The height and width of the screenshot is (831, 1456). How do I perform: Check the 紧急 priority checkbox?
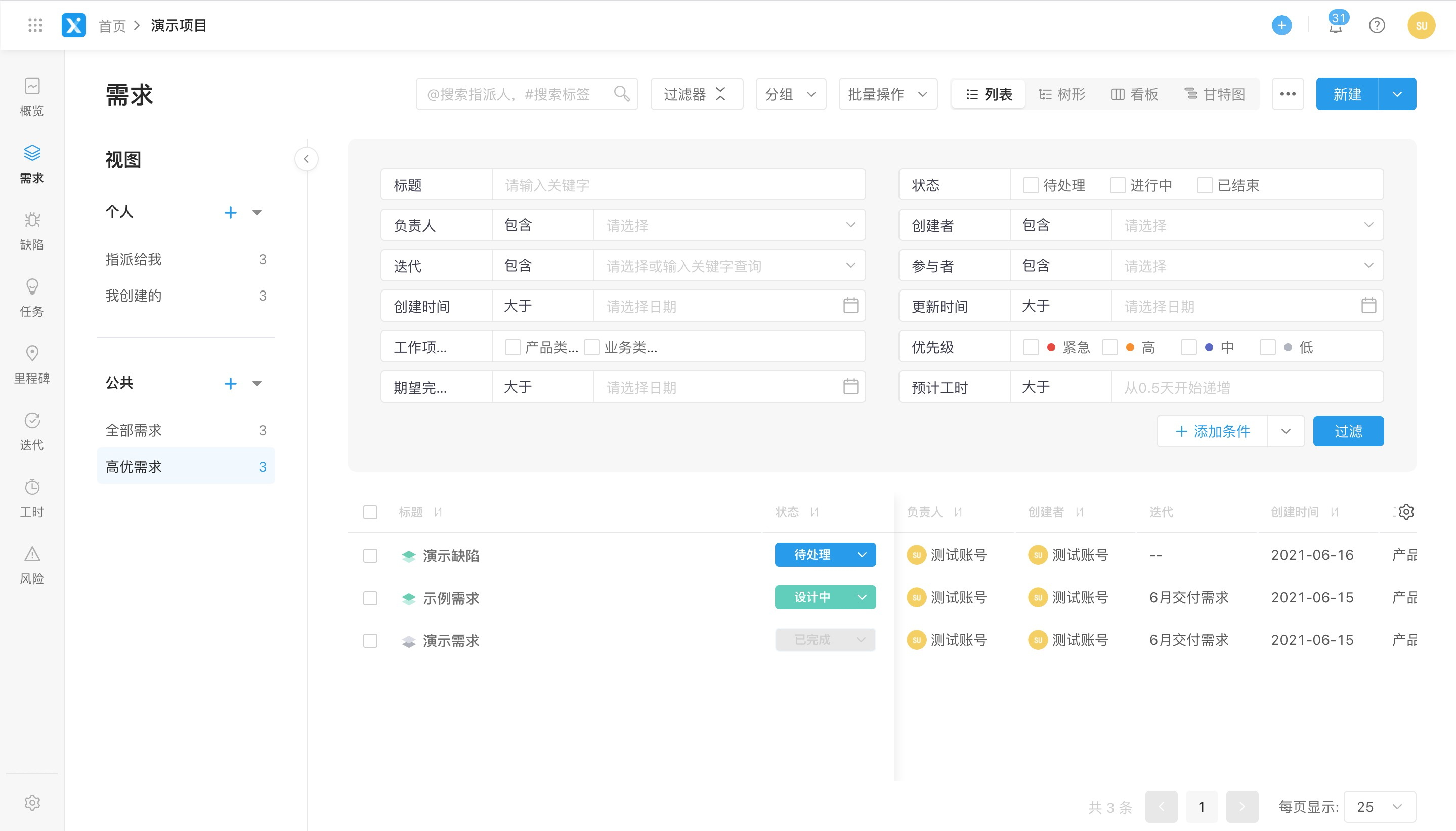(x=1031, y=347)
